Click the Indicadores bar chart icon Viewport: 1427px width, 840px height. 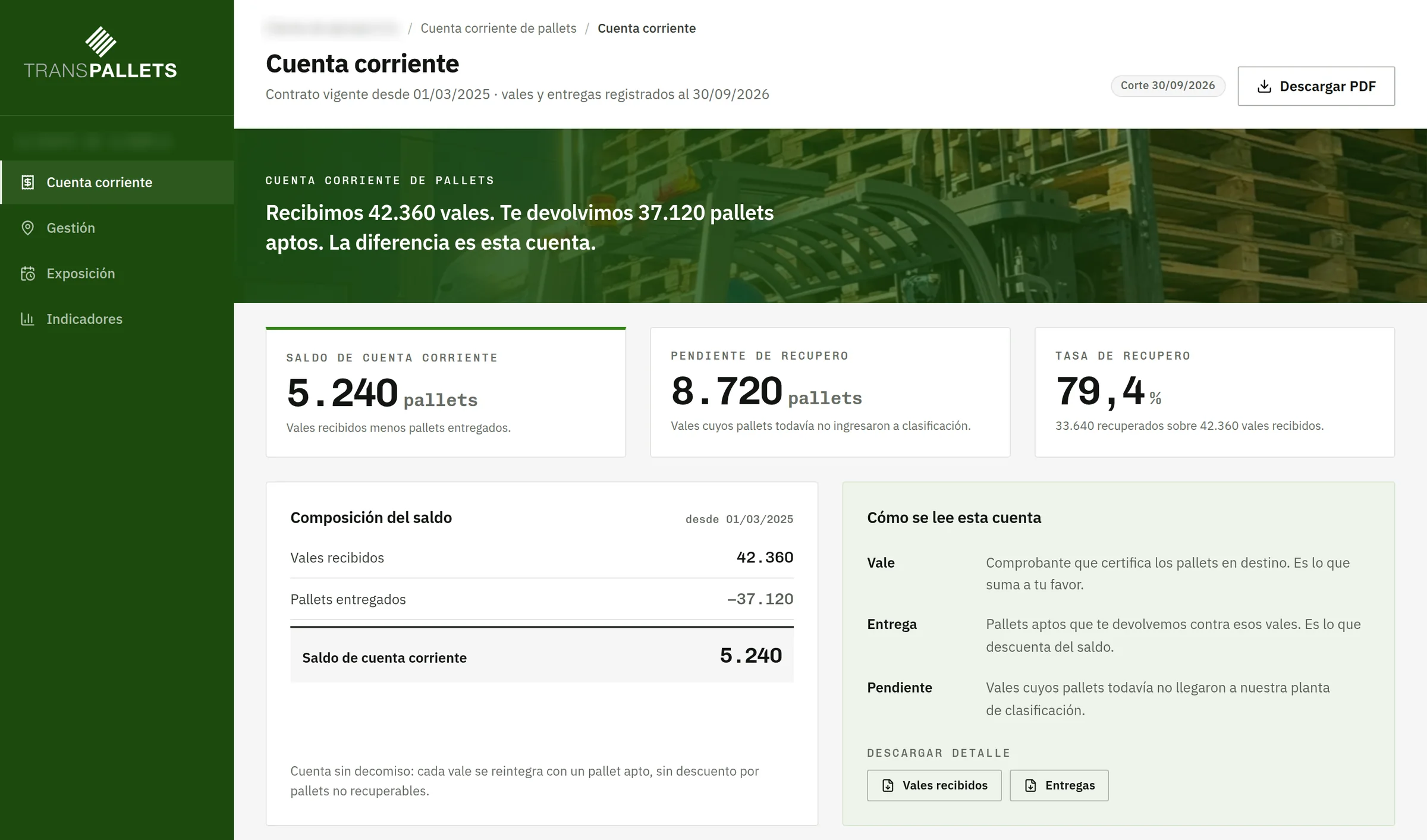tap(28, 319)
